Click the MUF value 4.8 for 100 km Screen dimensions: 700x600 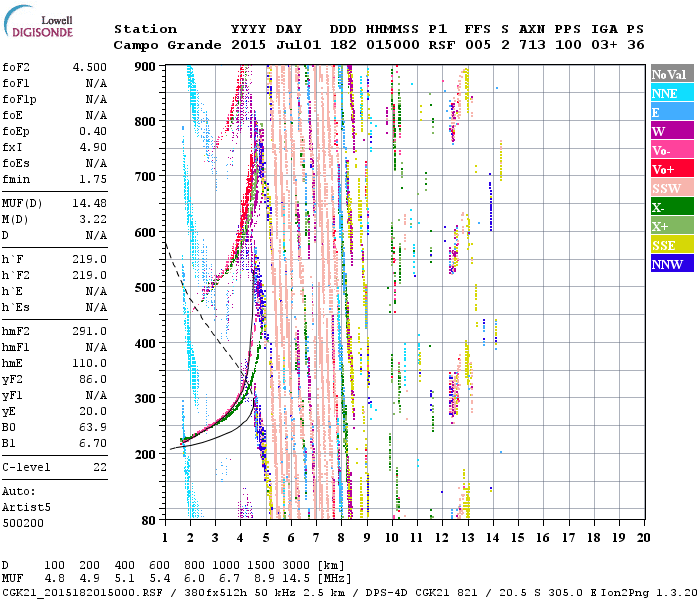54,579
